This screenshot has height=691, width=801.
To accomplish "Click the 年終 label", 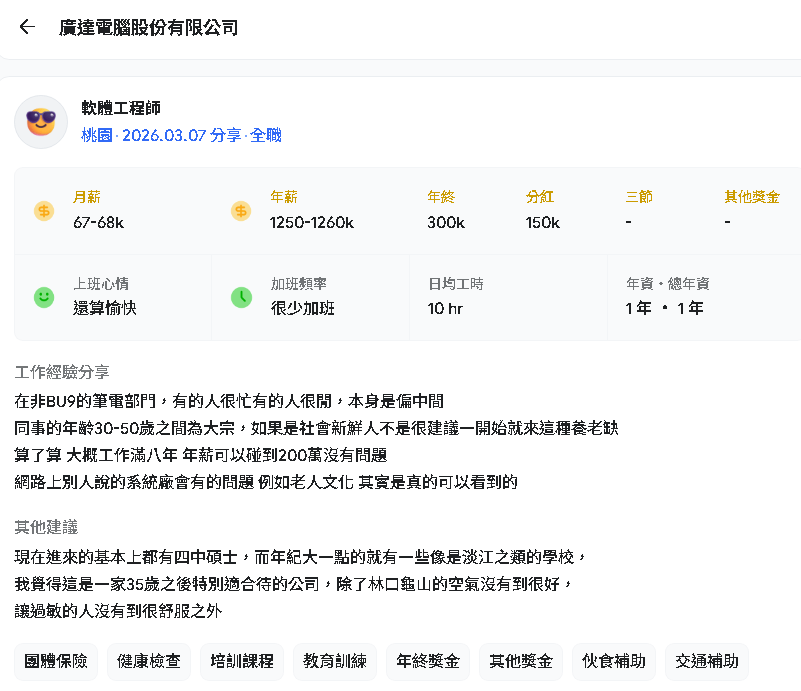I will click(x=441, y=197).
